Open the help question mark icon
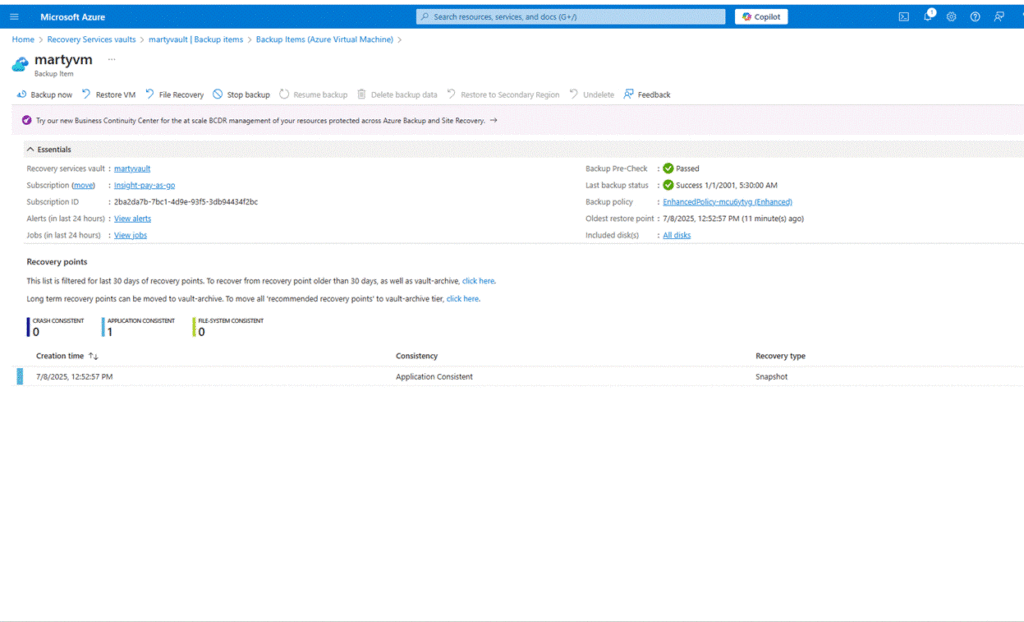The height and width of the screenshot is (622, 1024). coord(975,17)
